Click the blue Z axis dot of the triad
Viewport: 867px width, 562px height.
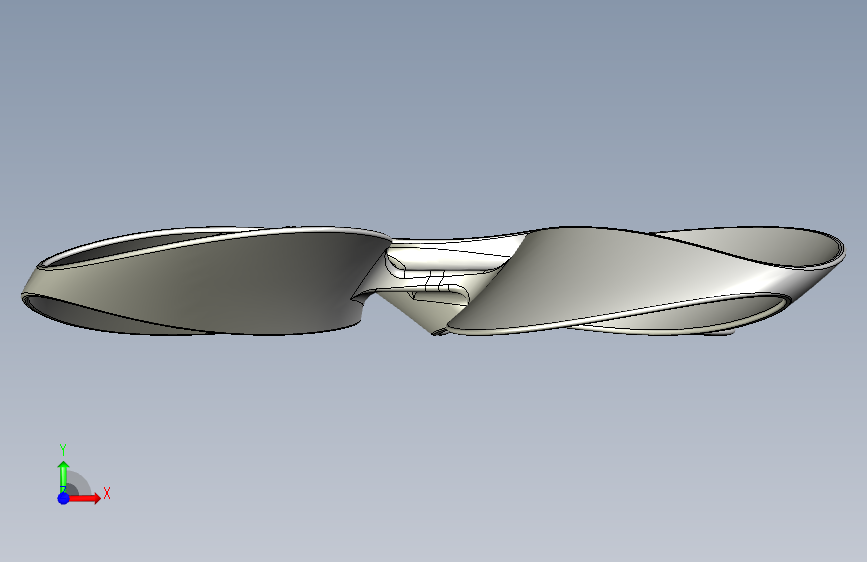64,498
